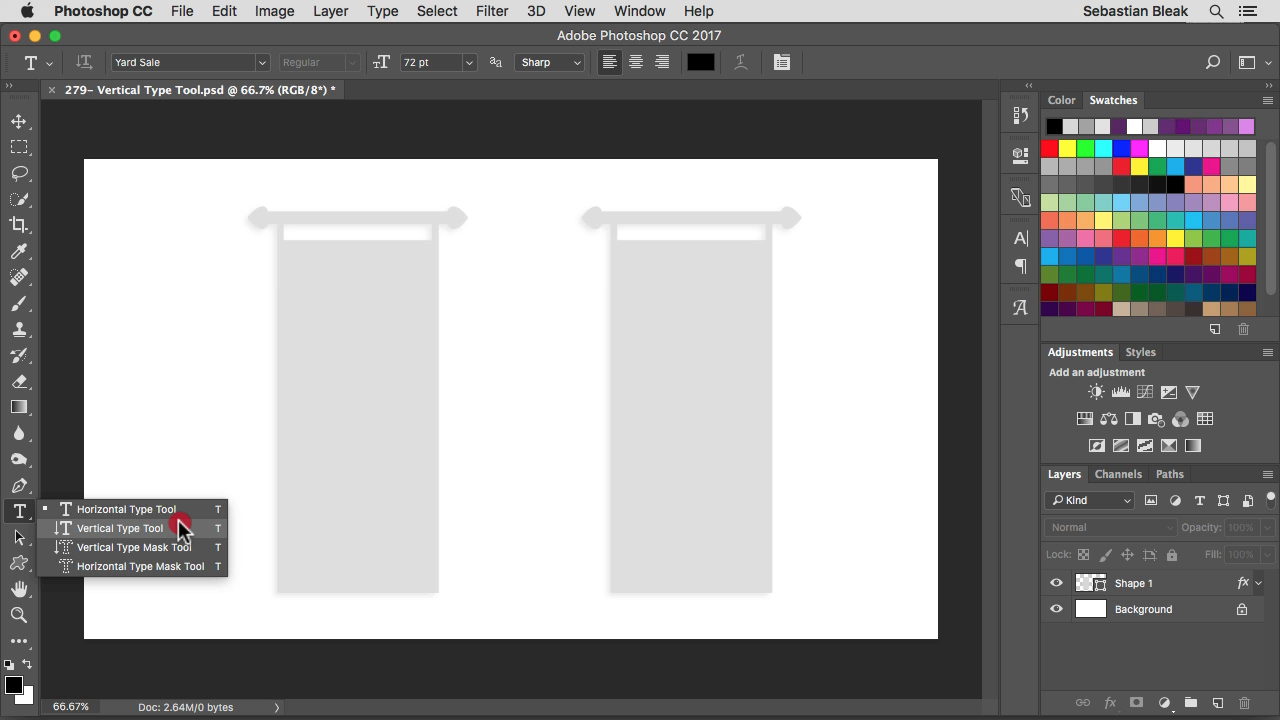The height and width of the screenshot is (720, 1280).
Task: Select the Crop tool
Action: point(19,225)
